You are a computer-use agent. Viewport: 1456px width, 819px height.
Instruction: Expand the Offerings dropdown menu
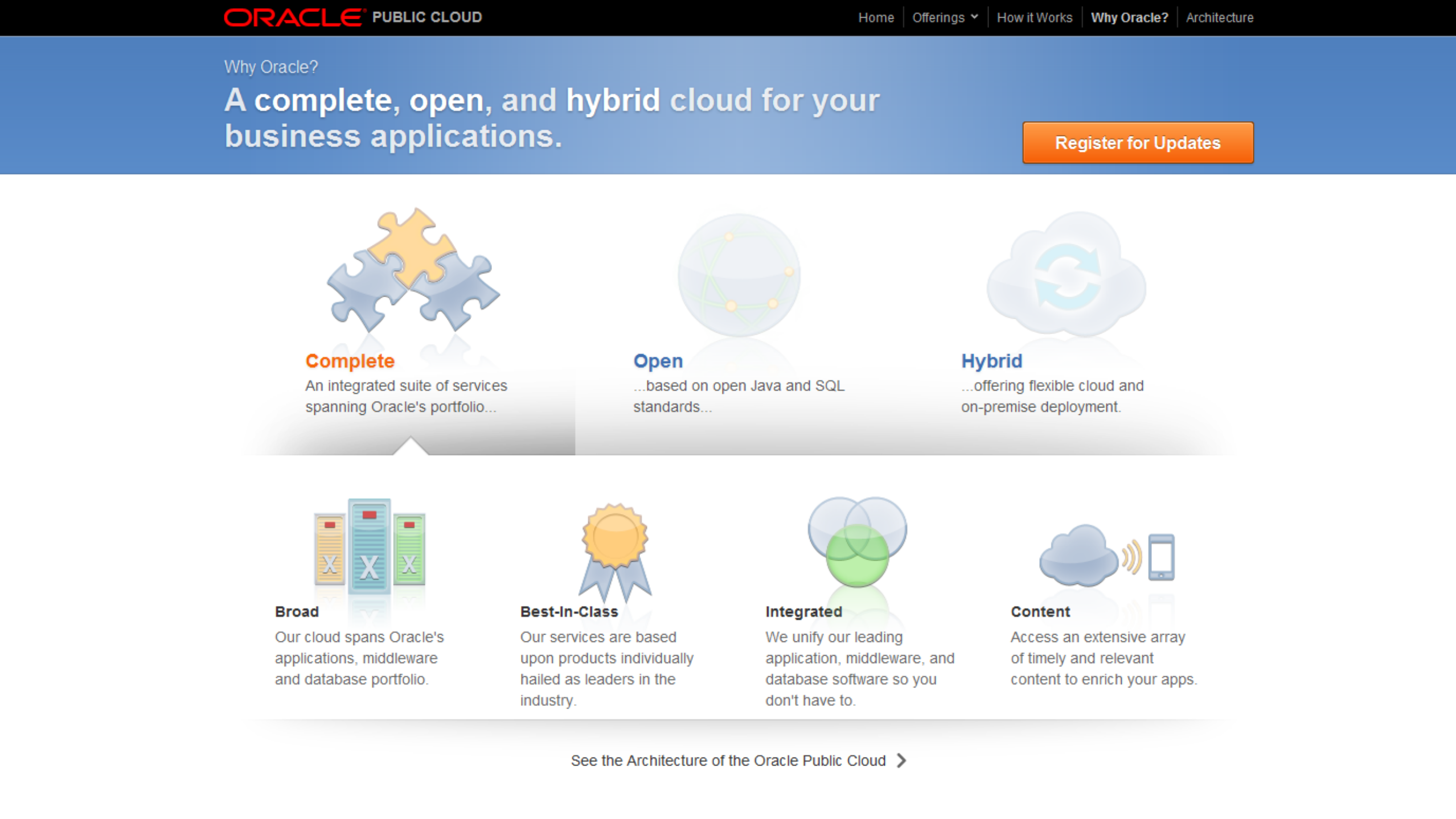(945, 18)
